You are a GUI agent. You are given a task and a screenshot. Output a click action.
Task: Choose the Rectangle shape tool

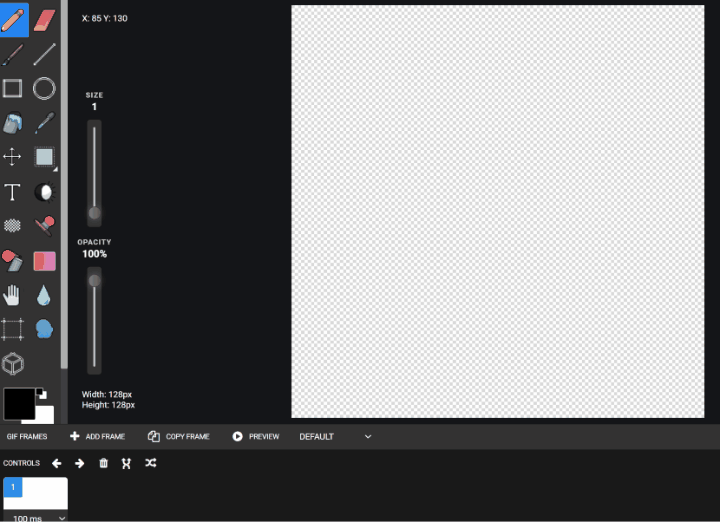point(12,88)
